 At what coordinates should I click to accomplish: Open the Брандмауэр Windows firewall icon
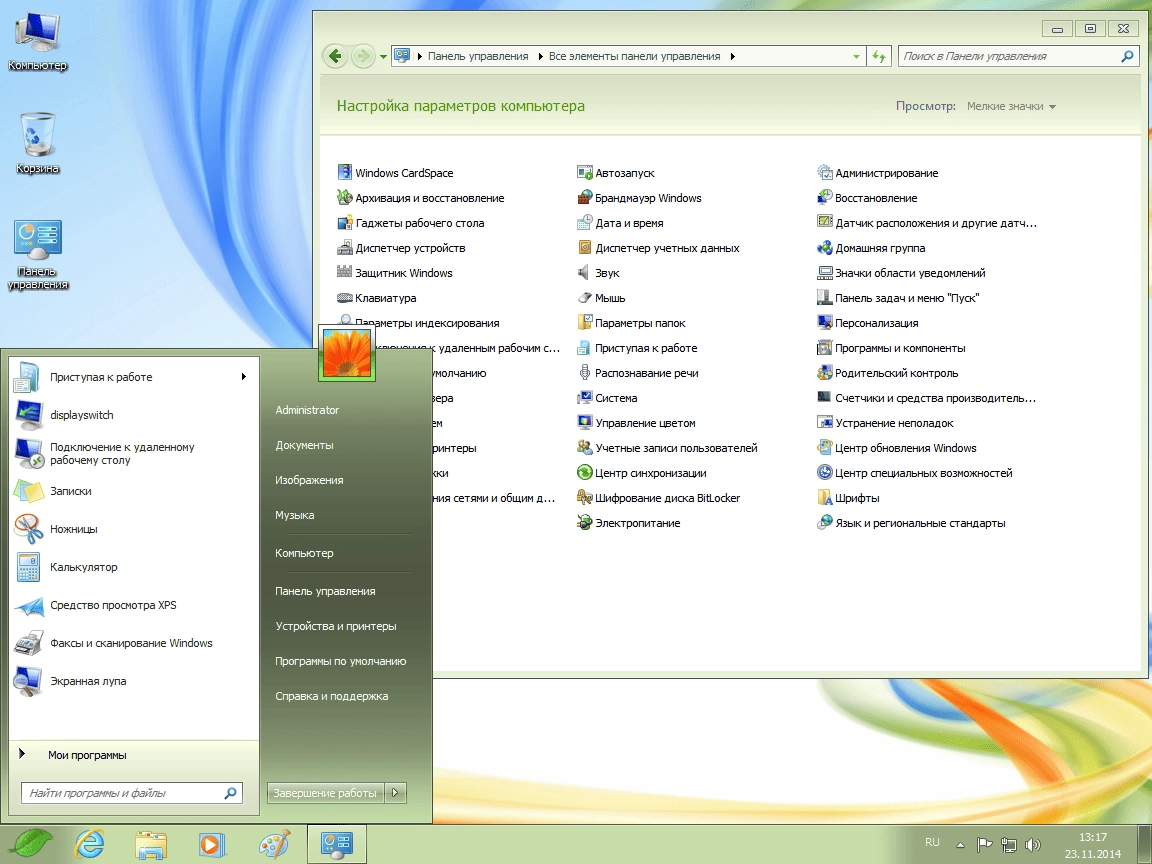585,198
